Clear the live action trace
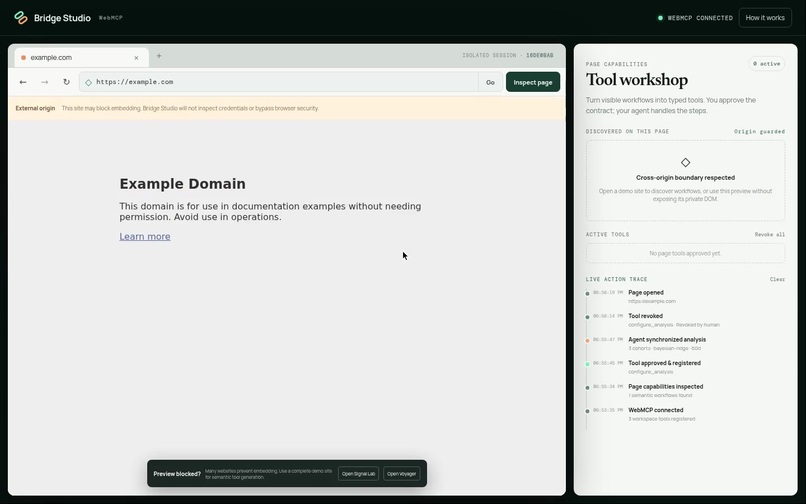The height and width of the screenshot is (504, 806). coord(777,279)
